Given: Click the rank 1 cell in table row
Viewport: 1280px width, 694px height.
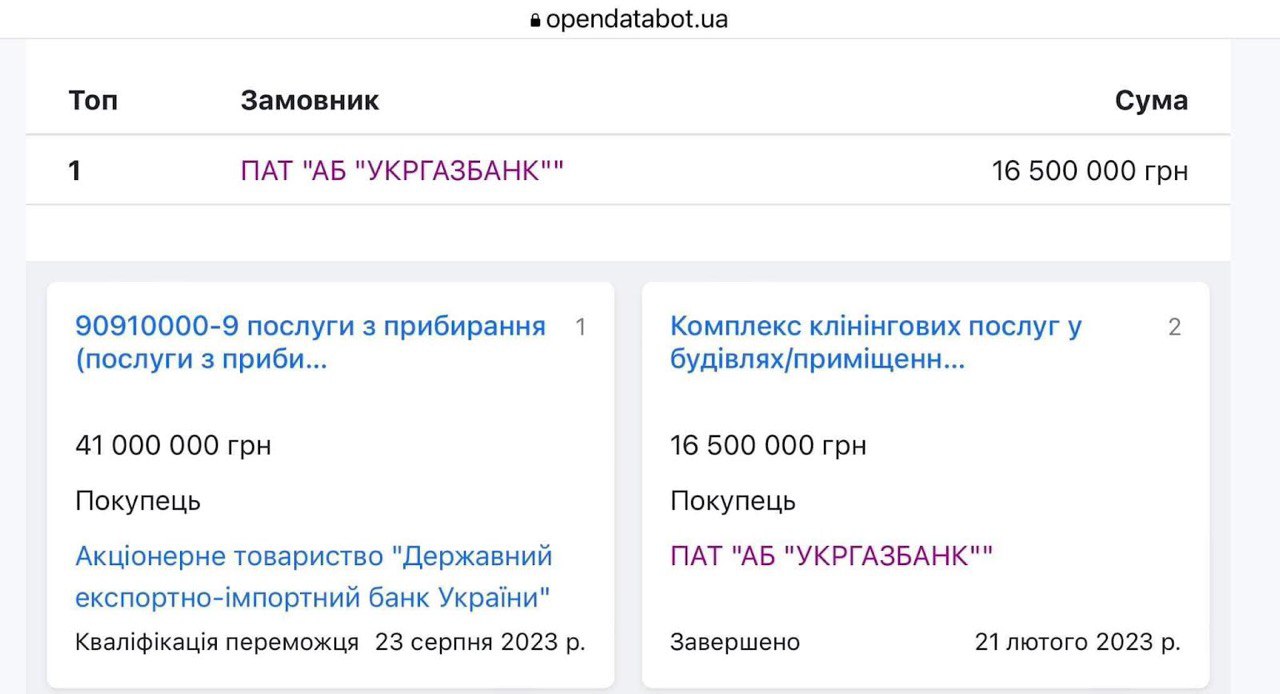Looking at the screenshot, I should pyautogui.click(x=75, y=171).
